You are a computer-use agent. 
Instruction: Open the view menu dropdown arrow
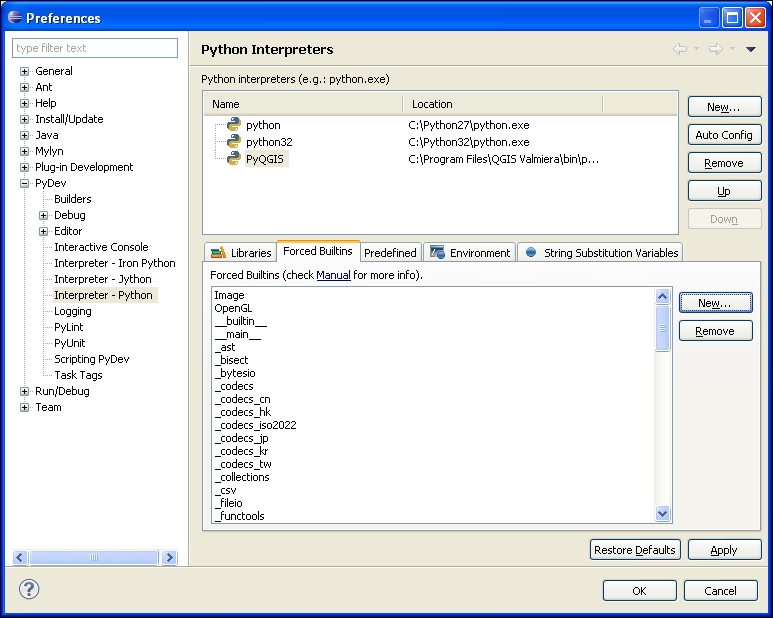pyautogui.click(x=751, y=49)
